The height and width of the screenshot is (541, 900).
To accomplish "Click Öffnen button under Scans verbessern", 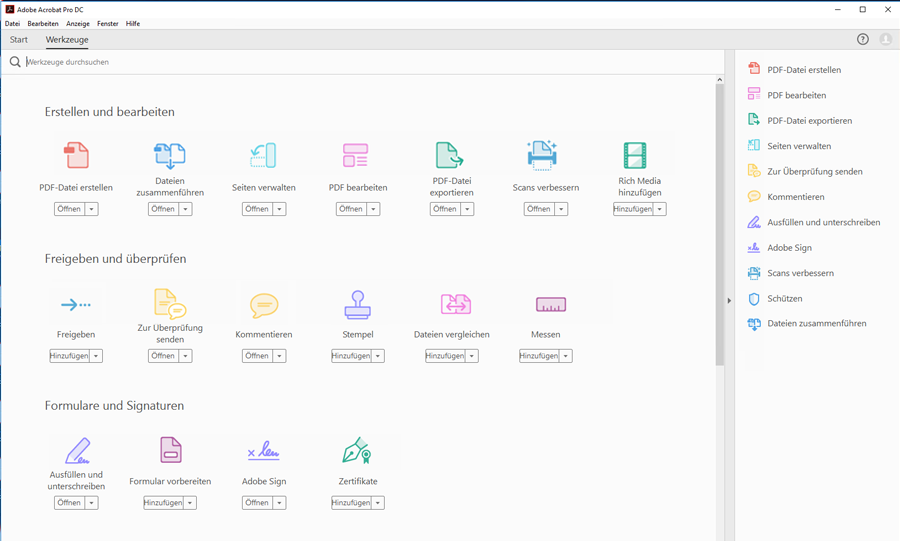I will point(539,209).
